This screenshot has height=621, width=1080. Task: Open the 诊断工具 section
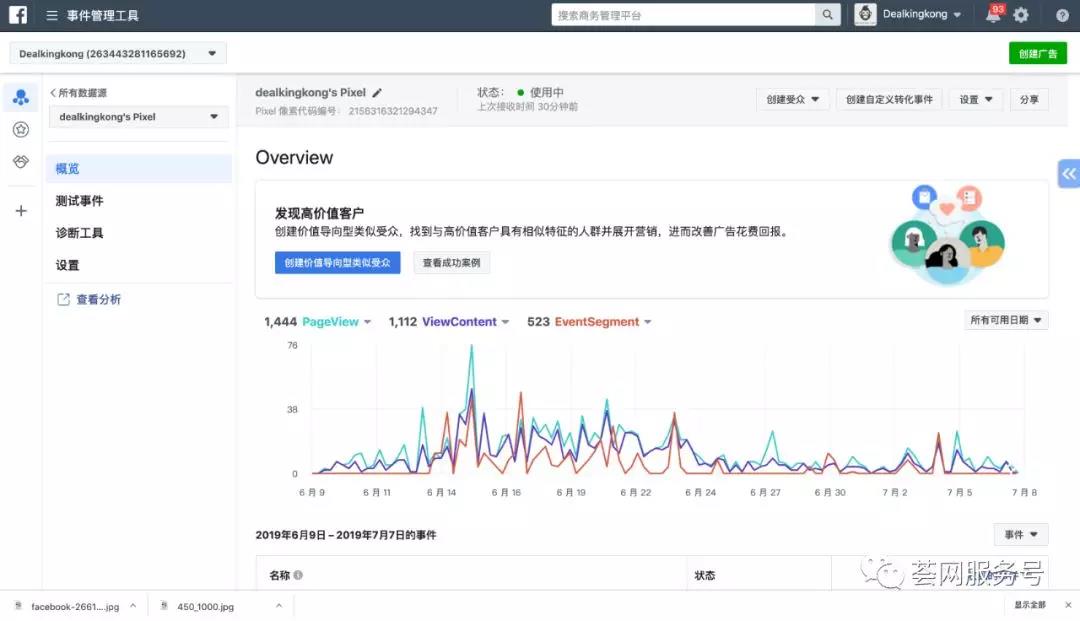coord(79,232)
